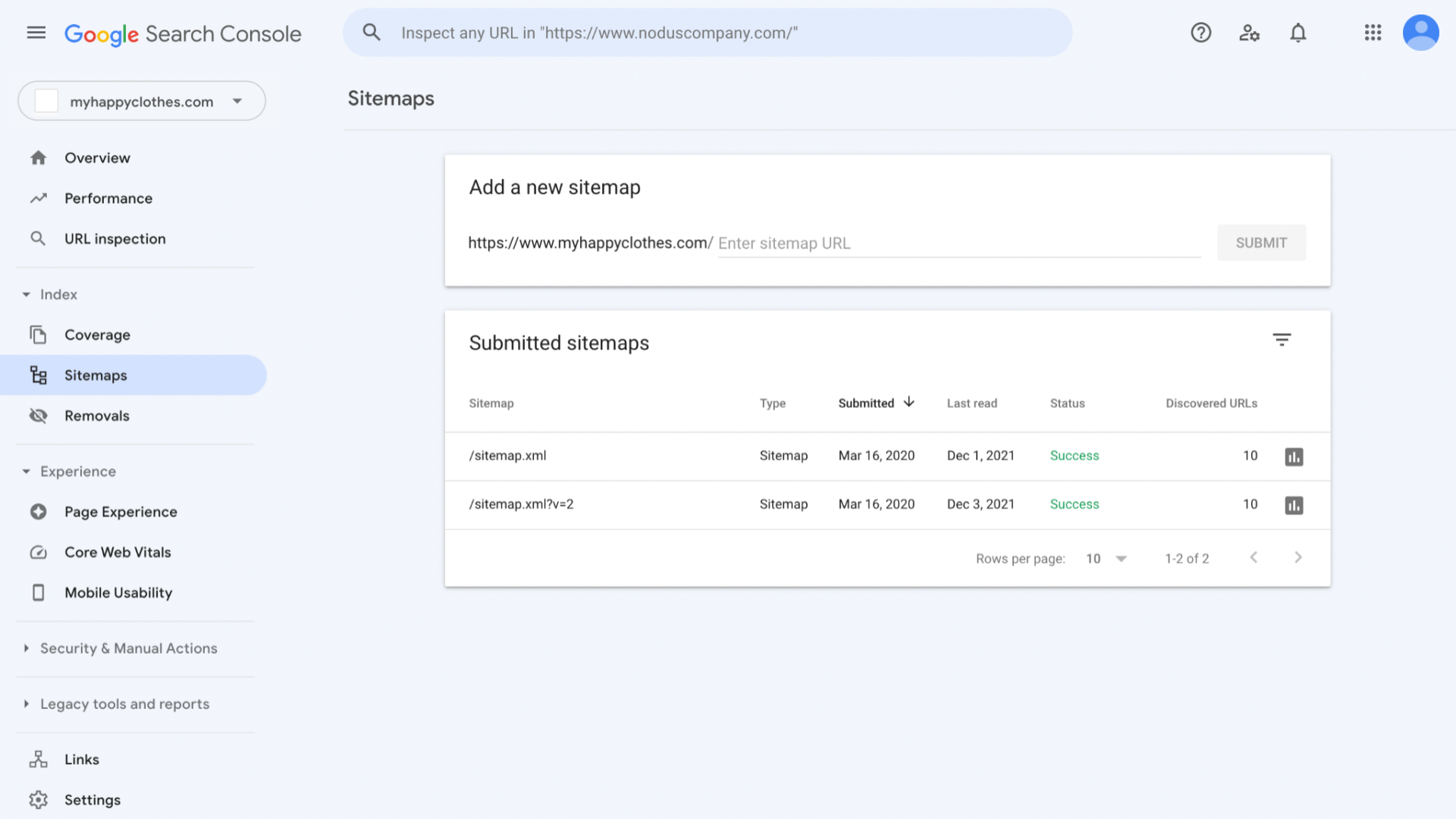Expand Legacy tools and reports section
Screen dimensions: 1456x819
click(26, 704)
